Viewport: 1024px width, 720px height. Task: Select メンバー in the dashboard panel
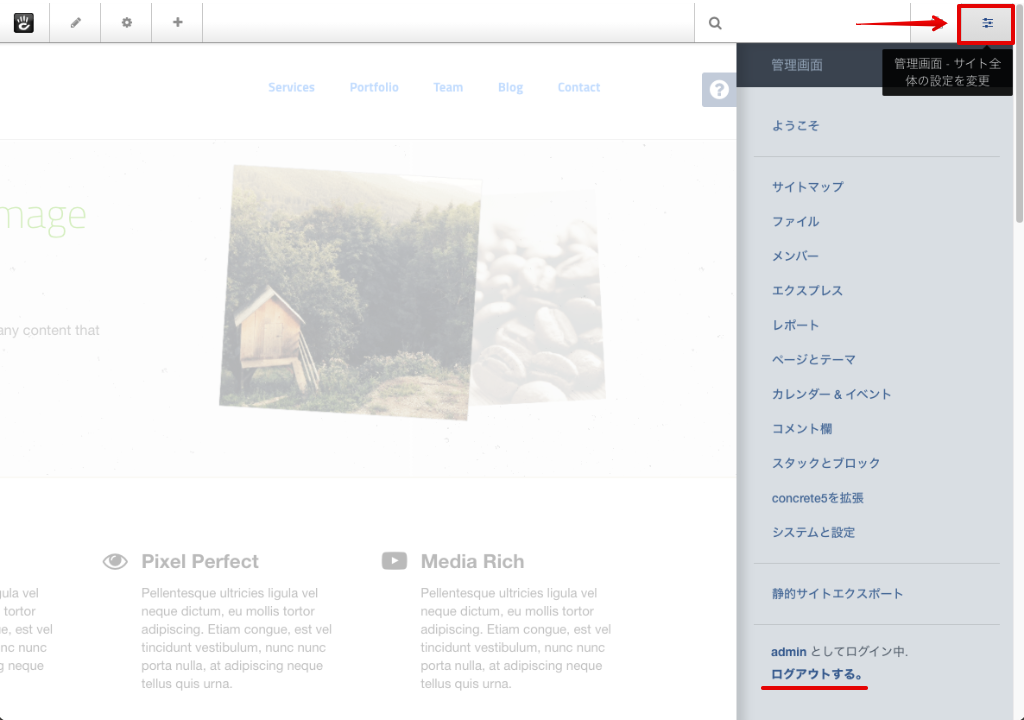pos(795,256)
